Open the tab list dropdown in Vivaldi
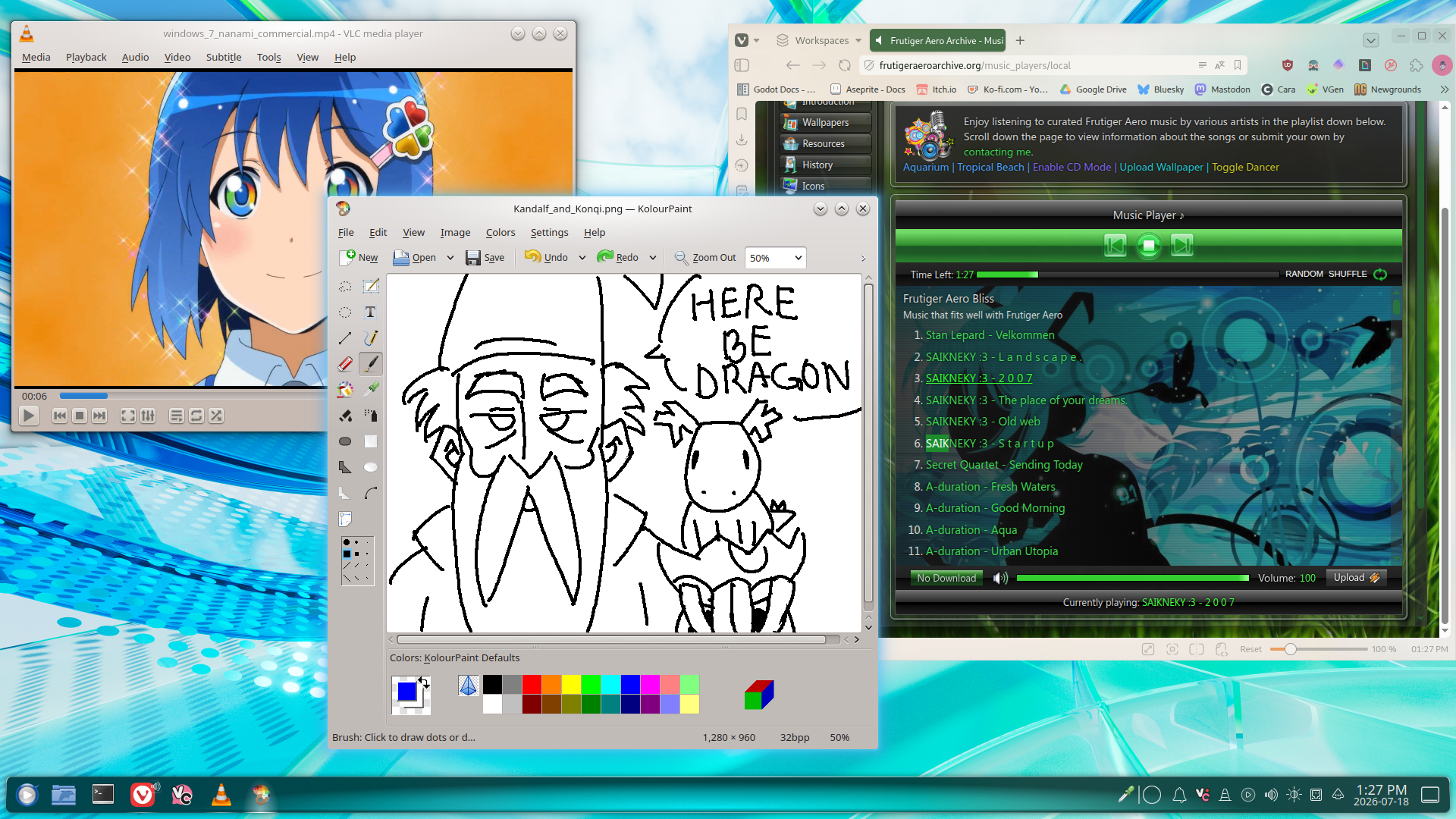 click(1370, 41)
